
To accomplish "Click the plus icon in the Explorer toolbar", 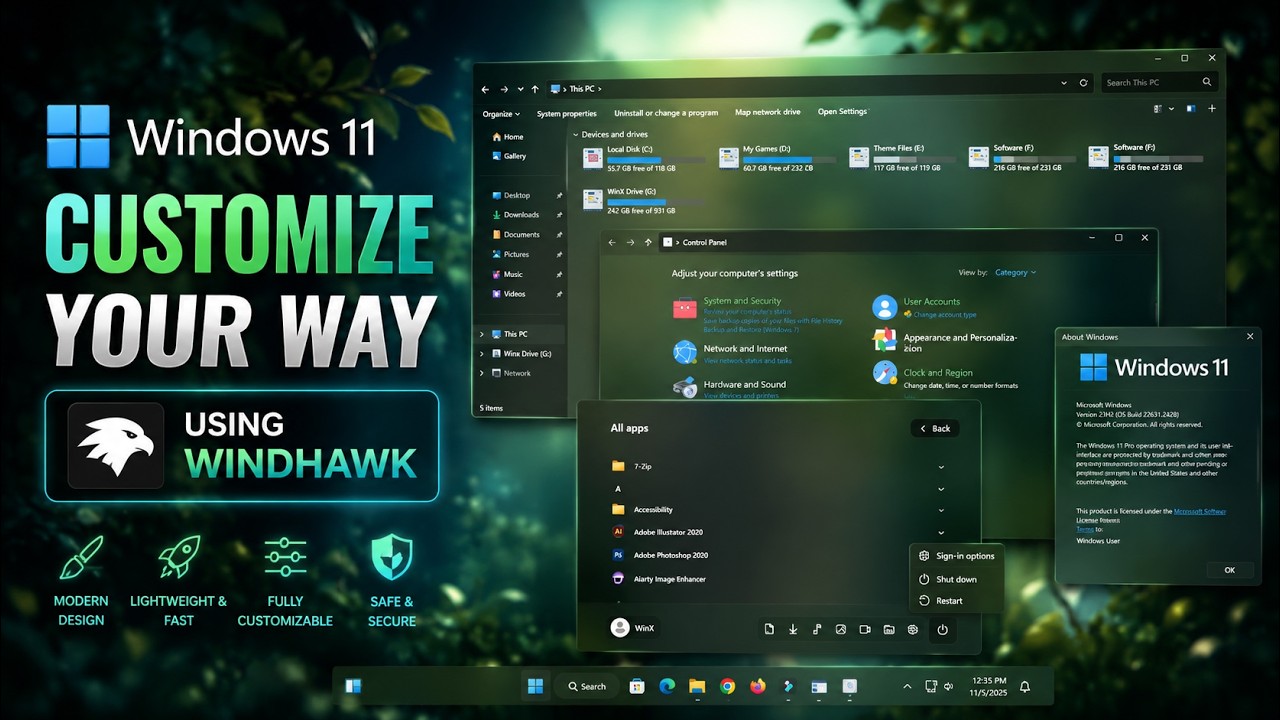I will tap(1212, 108).
